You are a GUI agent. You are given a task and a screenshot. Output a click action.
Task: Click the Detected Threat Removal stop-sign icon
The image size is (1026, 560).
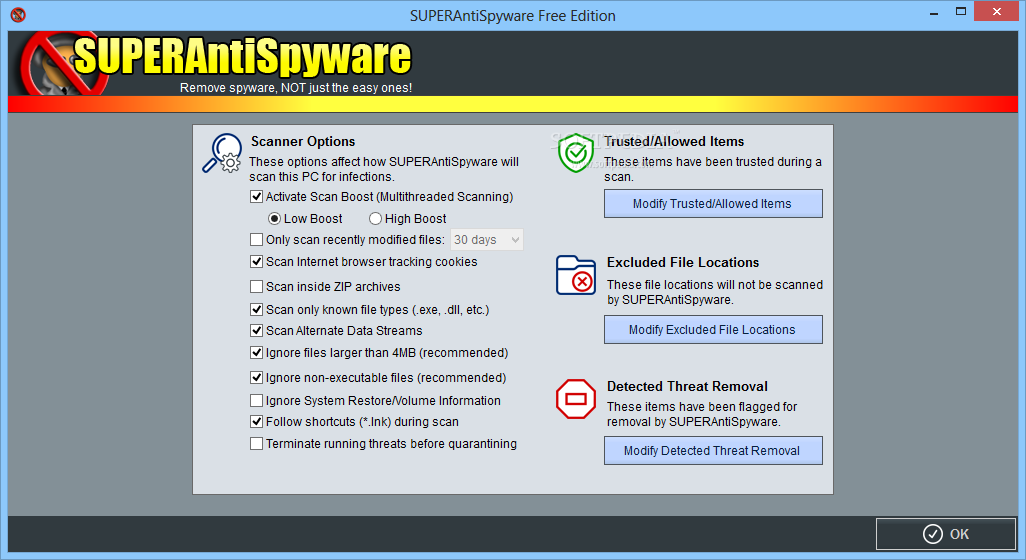[576, 398]
